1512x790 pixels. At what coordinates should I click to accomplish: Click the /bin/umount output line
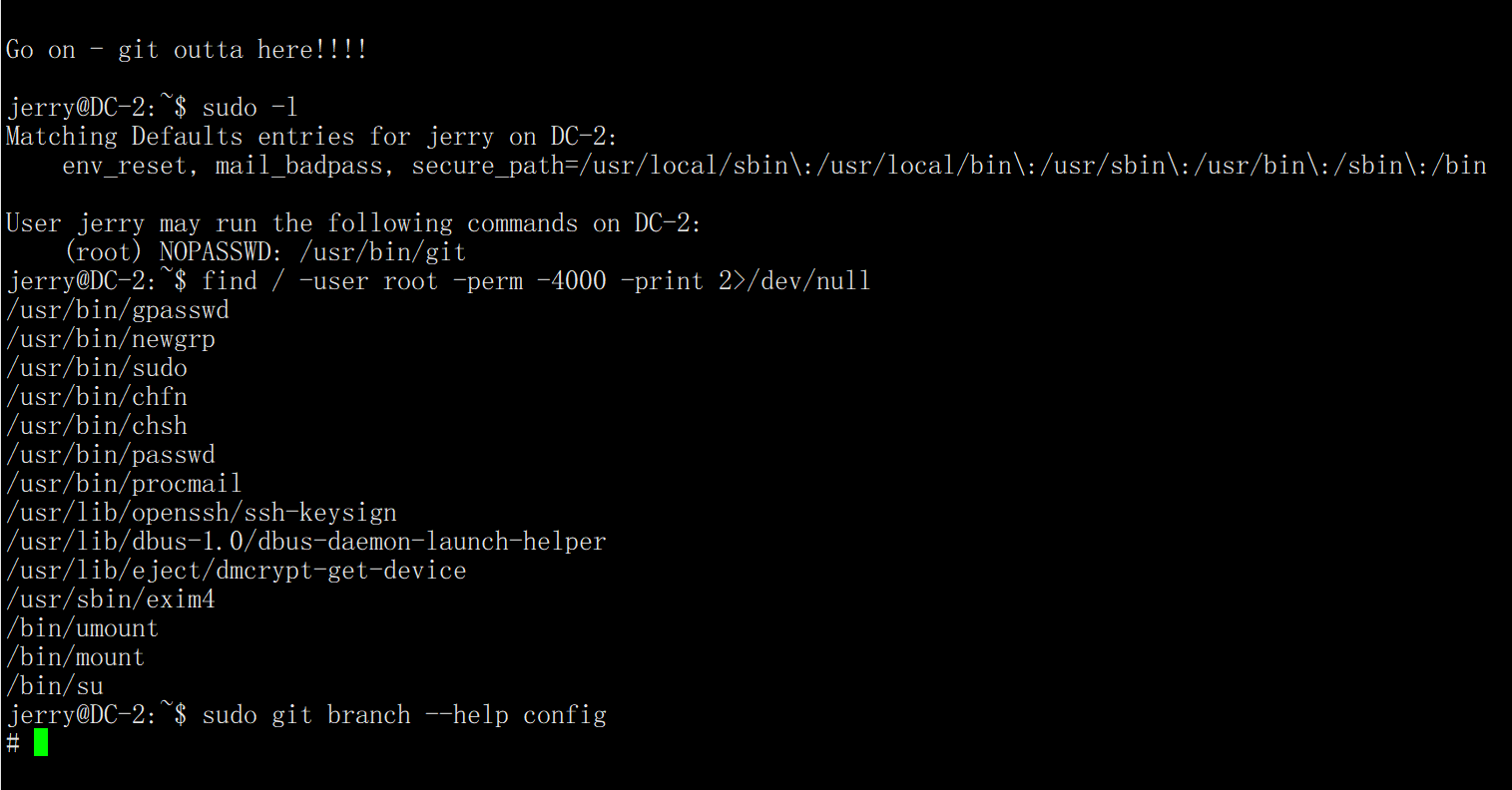83,628
